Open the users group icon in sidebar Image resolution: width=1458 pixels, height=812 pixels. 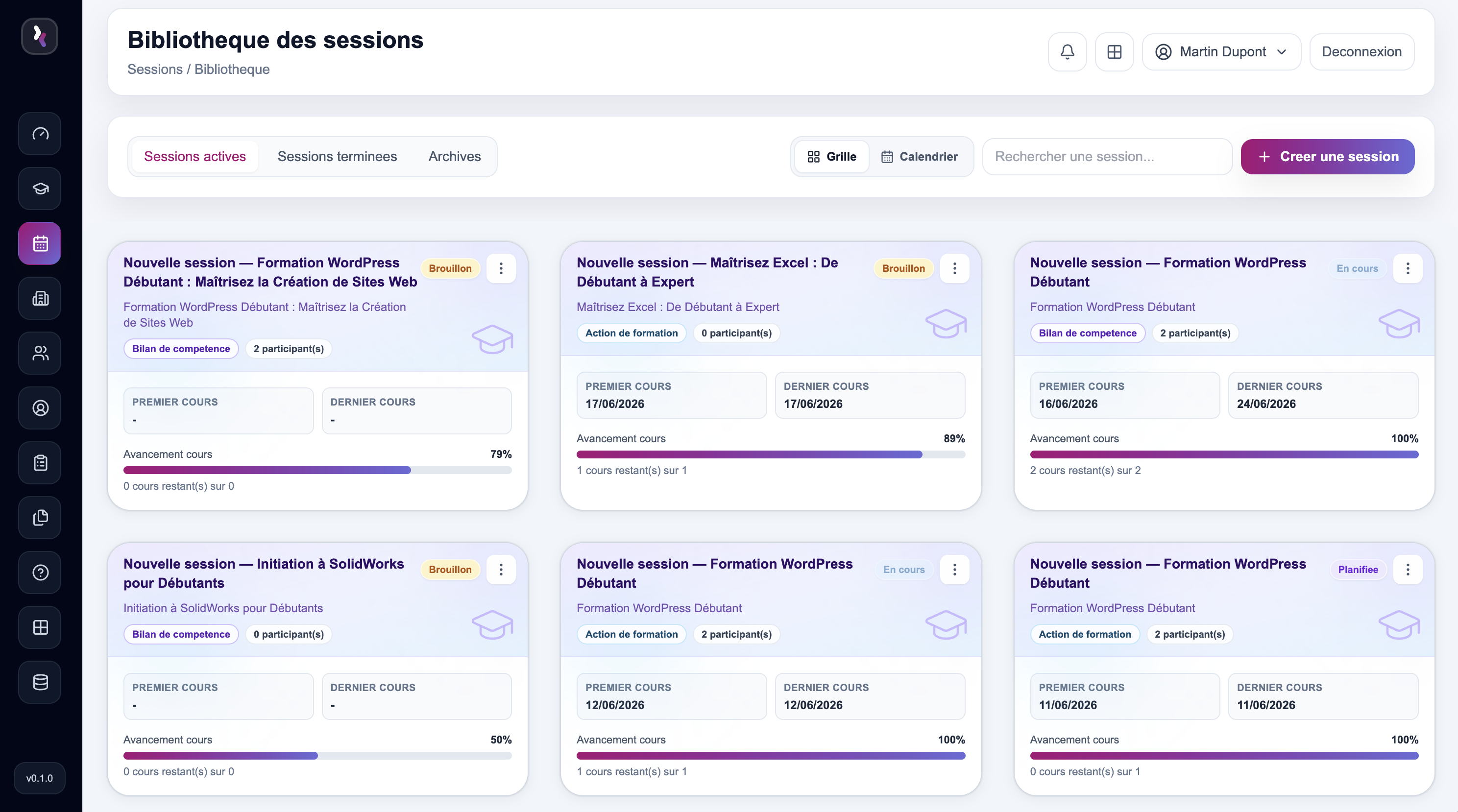coord(40,354)
